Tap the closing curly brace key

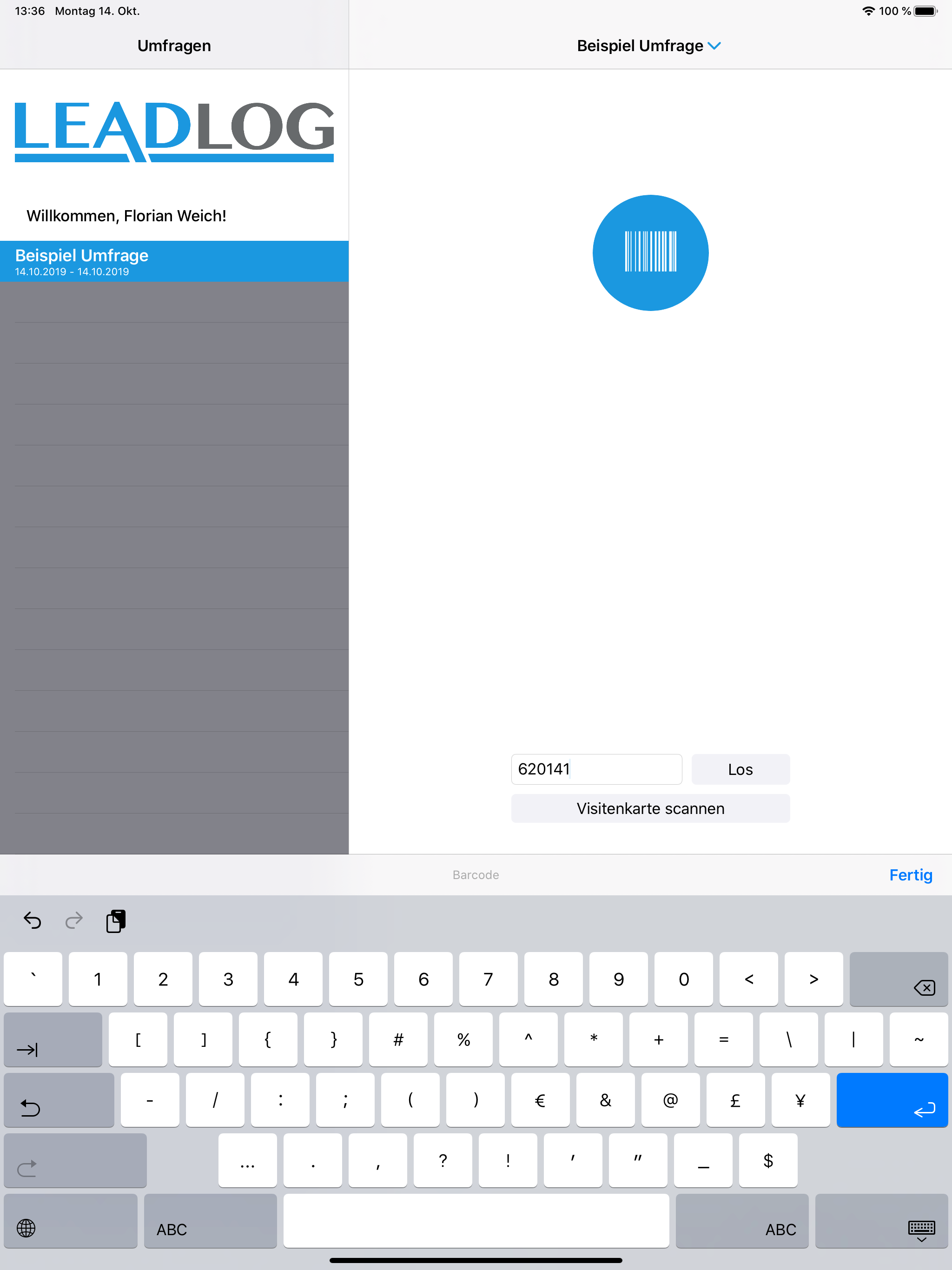(333, 1039)
